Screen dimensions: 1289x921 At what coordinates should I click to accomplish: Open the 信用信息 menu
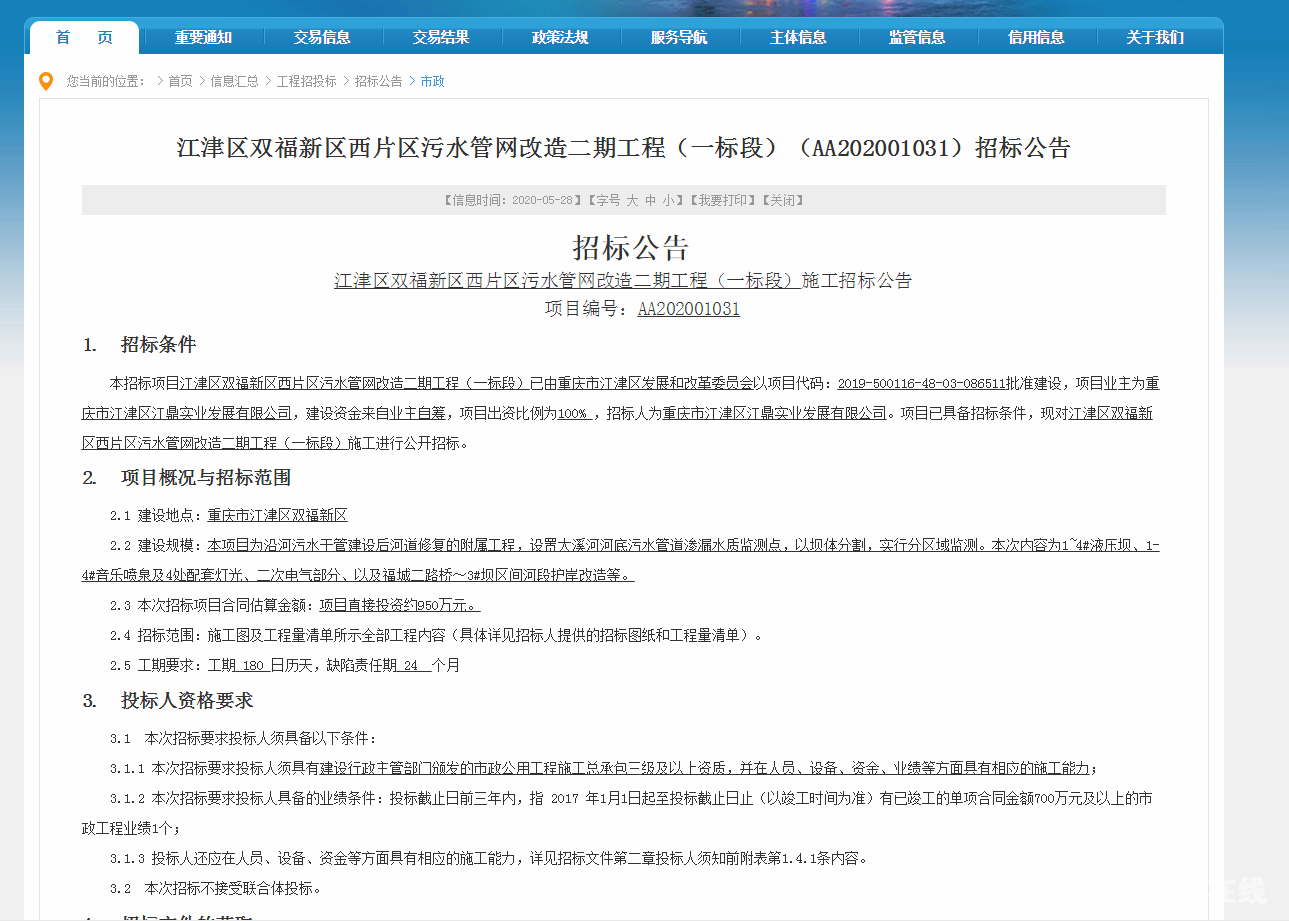pyautogui.click(x=1036, y=37)
